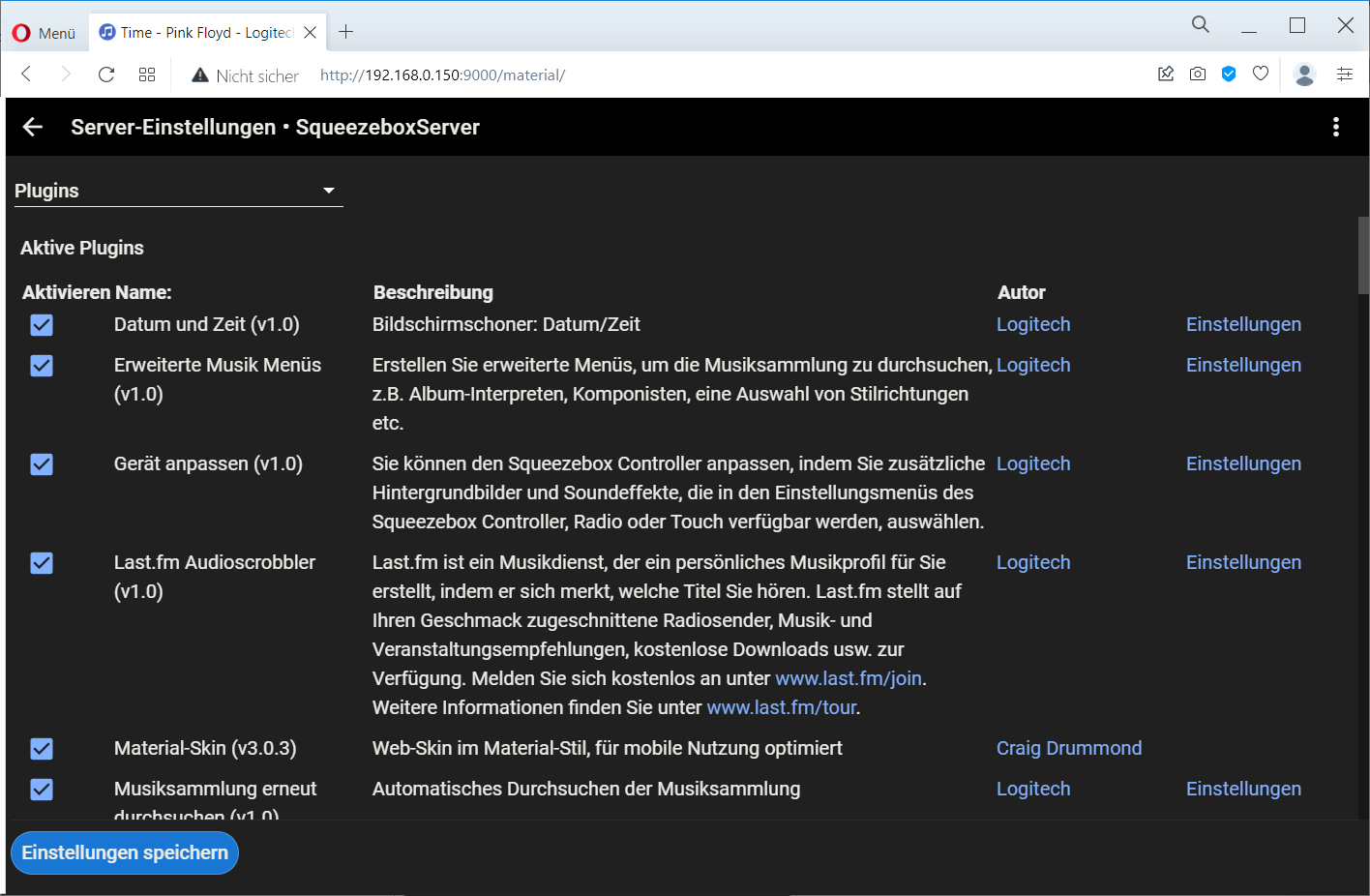The width and height of the screenshot is (1370, 896).
Task: Click the Datum und Zeit (v1.0) name
Action: [x=207, y=324]
